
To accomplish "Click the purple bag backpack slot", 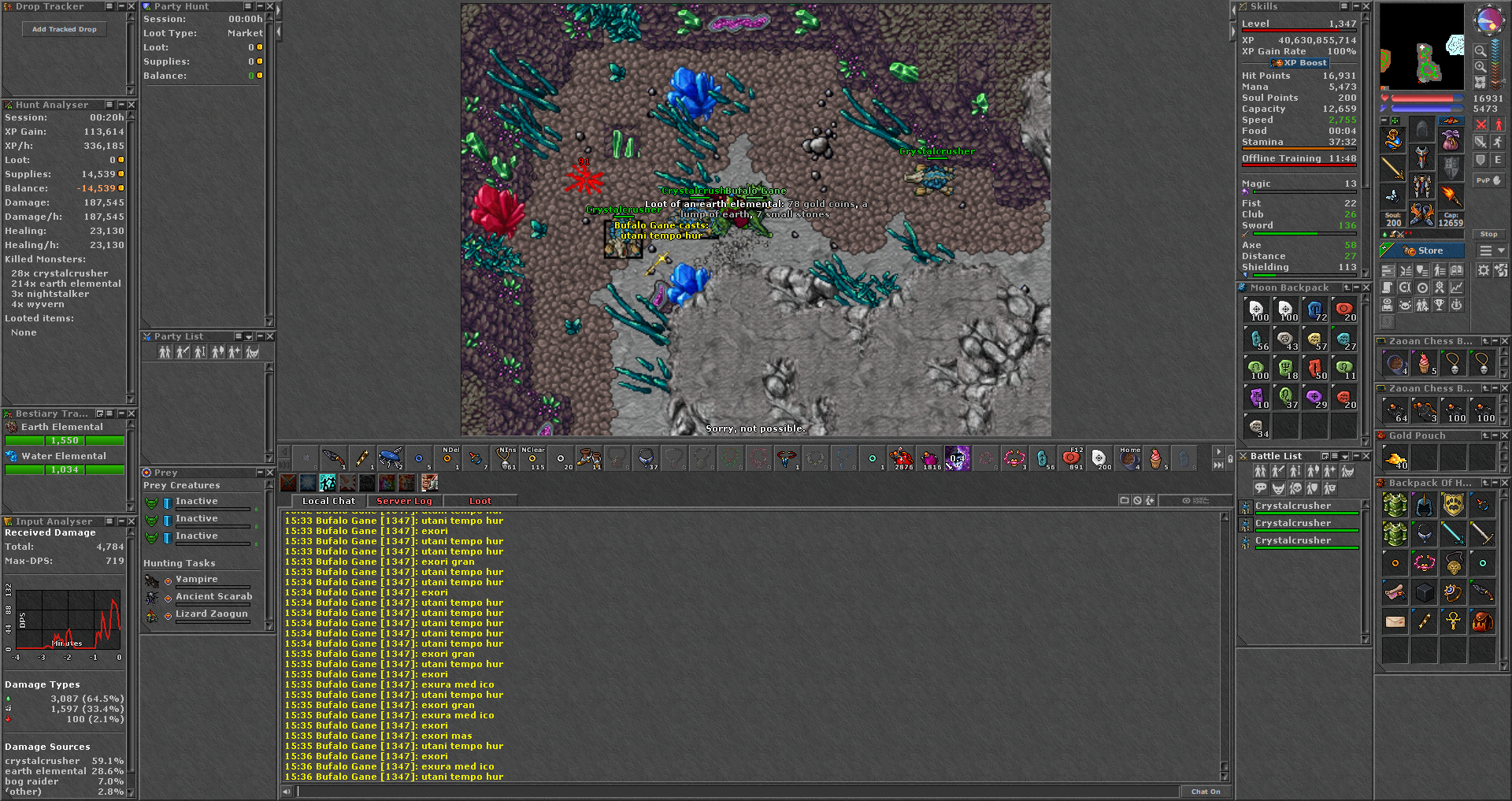I will (x=1451, y=139).
